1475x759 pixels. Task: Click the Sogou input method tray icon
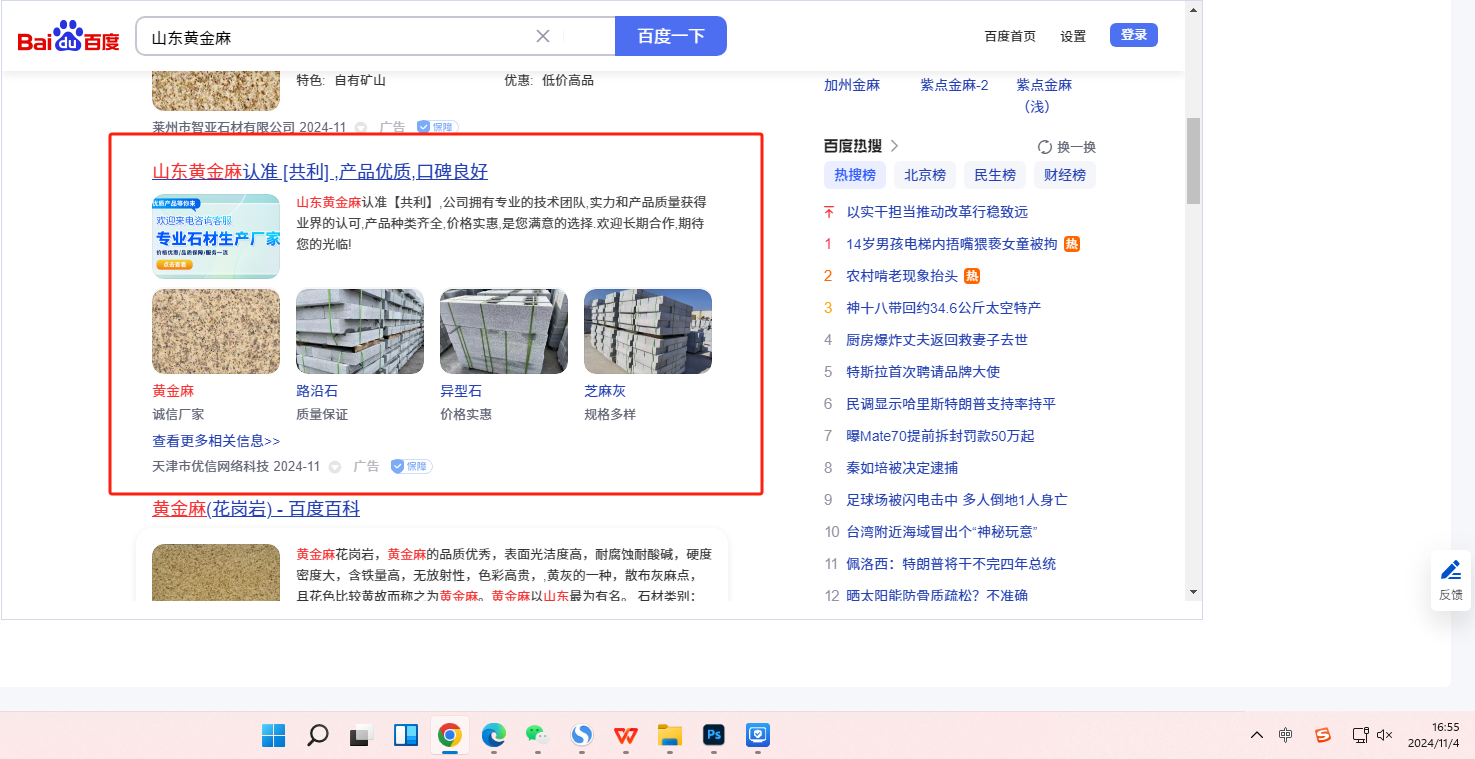(x=1323, y=736)
